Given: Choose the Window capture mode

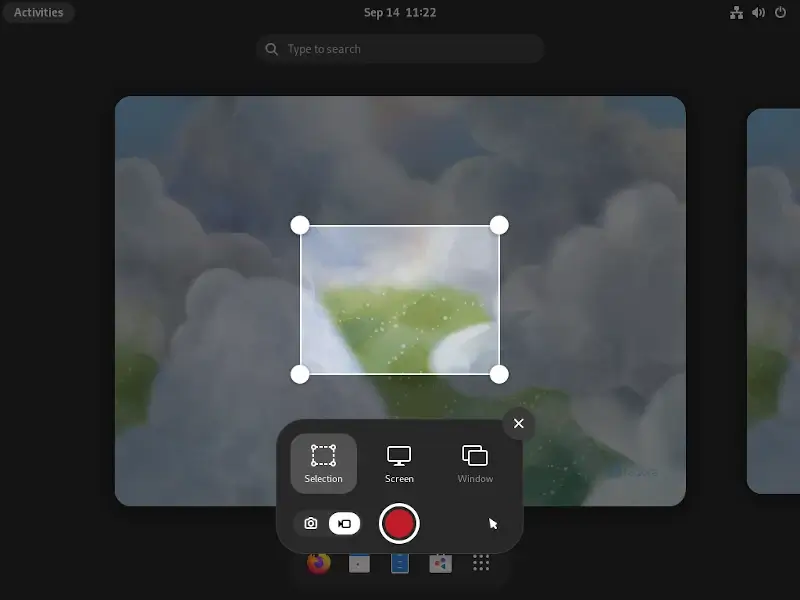Looking at the screenshot, I should [475, 463].
